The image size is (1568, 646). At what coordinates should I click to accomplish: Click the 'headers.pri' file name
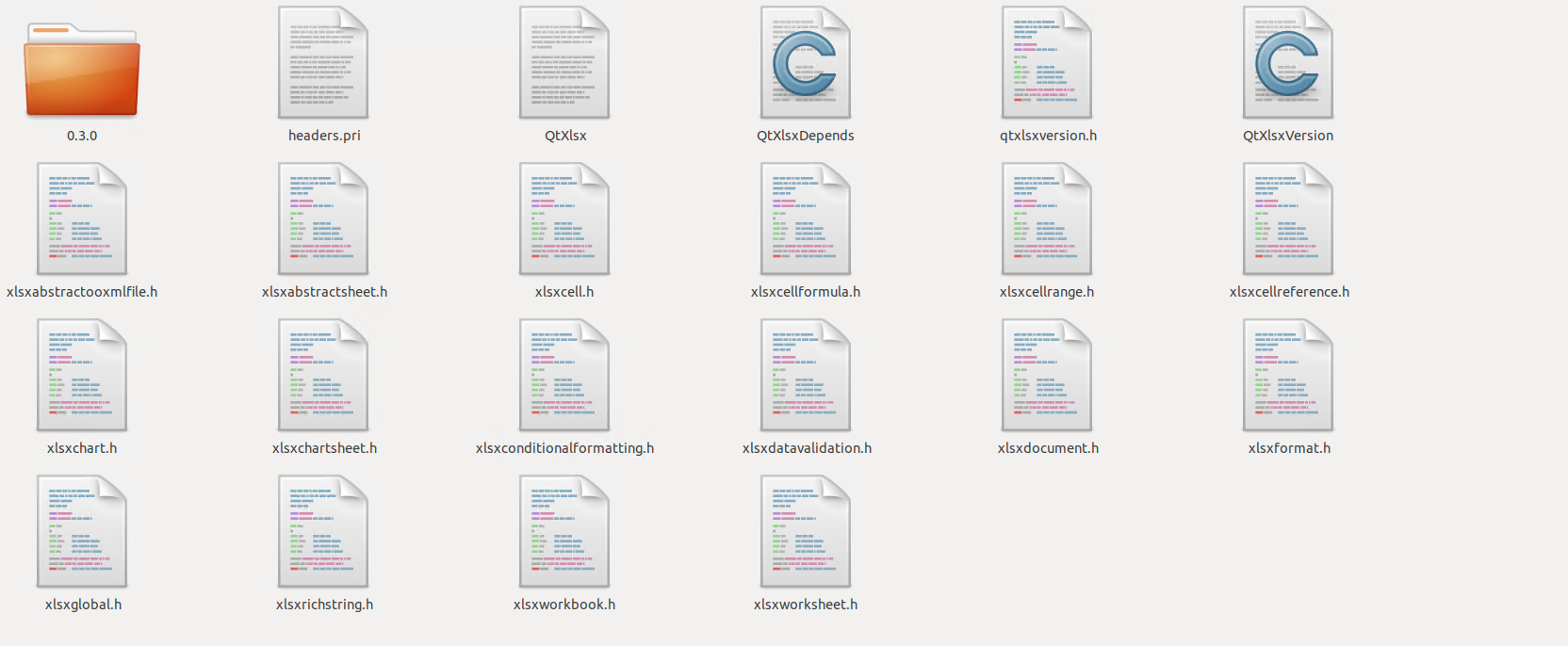[x=324, y=136]
